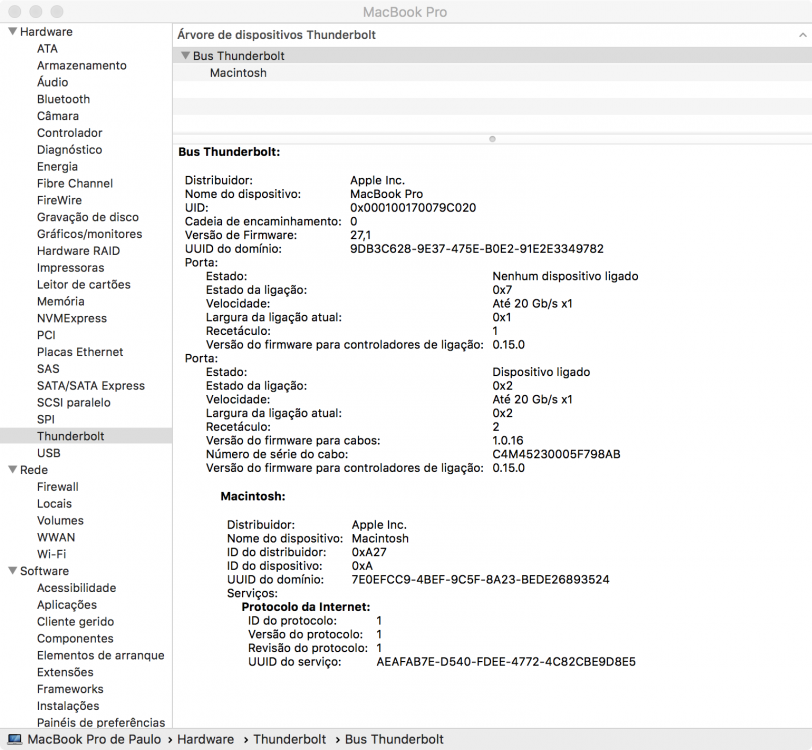
Task: Select Controlador in the sidebar
Action: (x=69, y=133)
